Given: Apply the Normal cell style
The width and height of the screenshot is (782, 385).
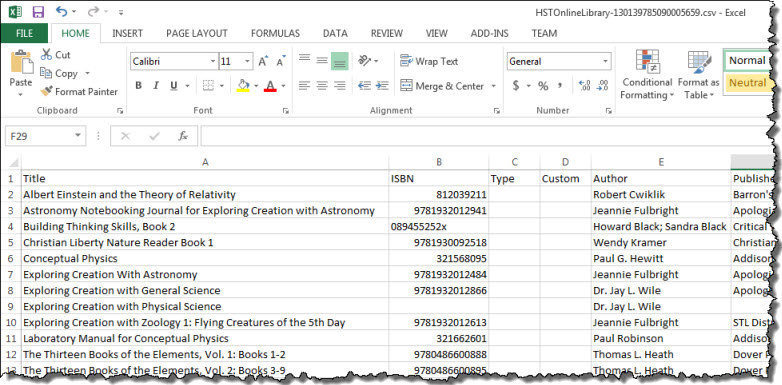Looking at the screenshot, I should (x=748, y=61).
